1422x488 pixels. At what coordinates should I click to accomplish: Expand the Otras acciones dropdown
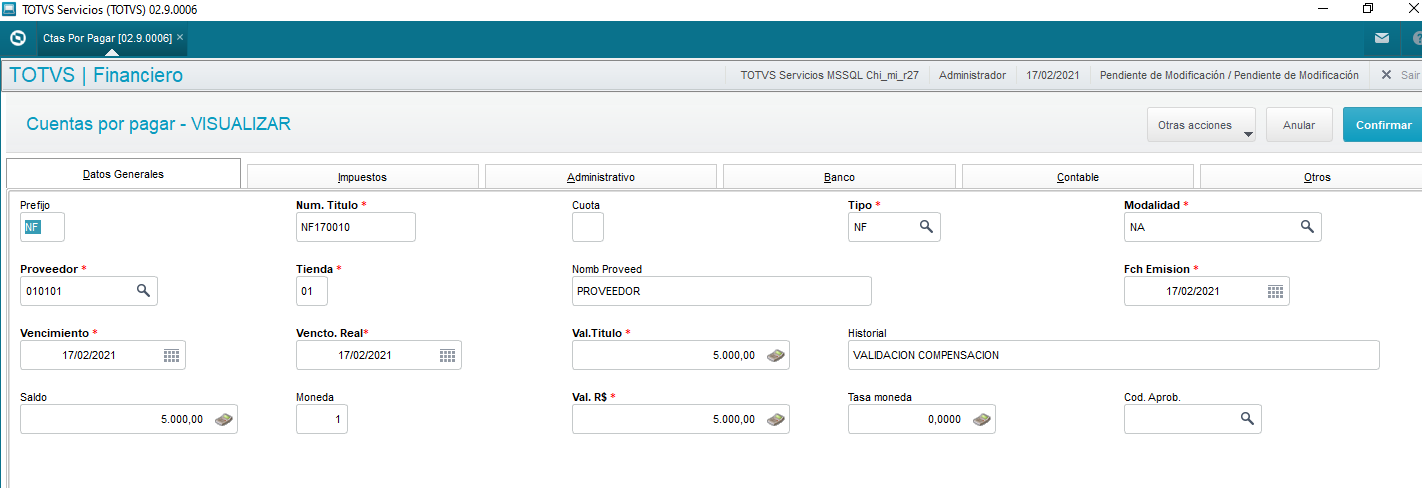pyautogui.click(x=1201, y=125)
